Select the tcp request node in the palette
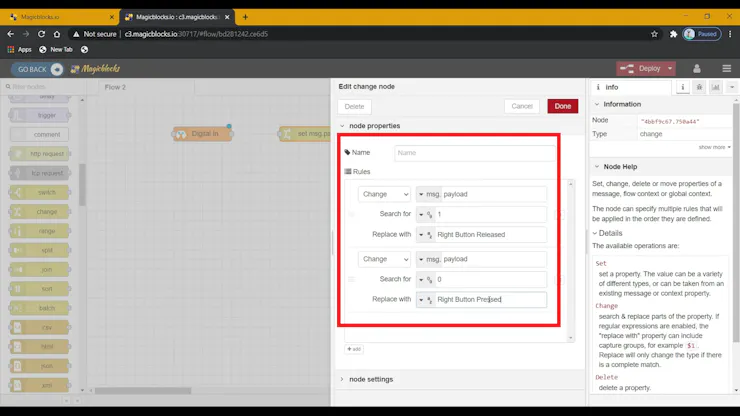 [x=40, y=173]
